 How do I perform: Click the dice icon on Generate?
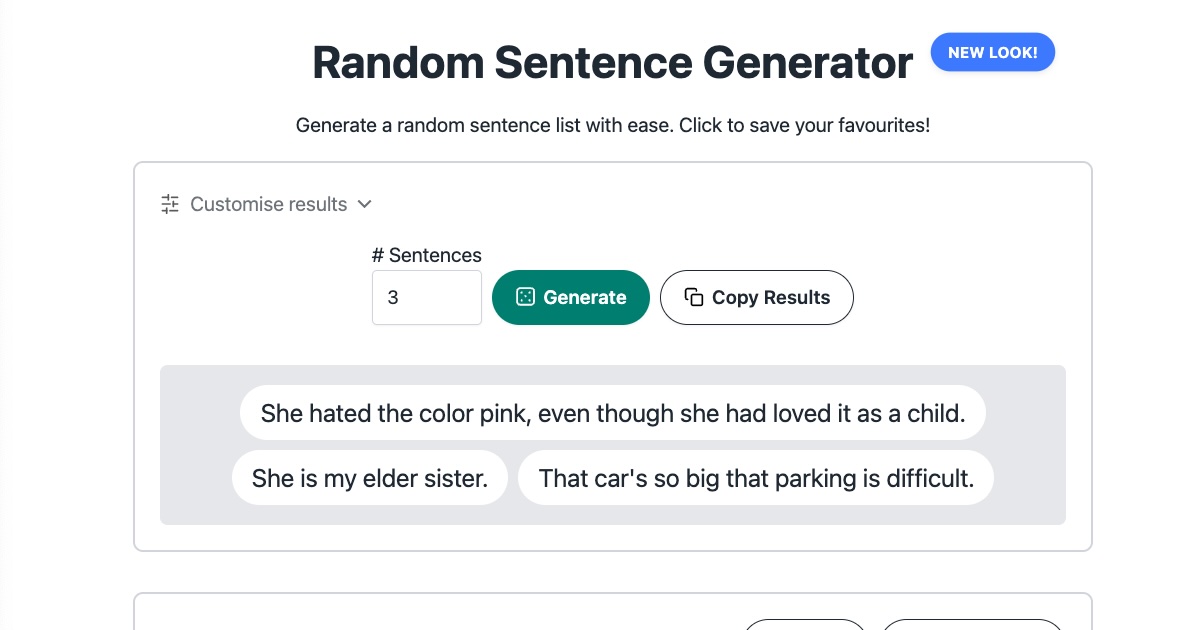click(524, 297)
